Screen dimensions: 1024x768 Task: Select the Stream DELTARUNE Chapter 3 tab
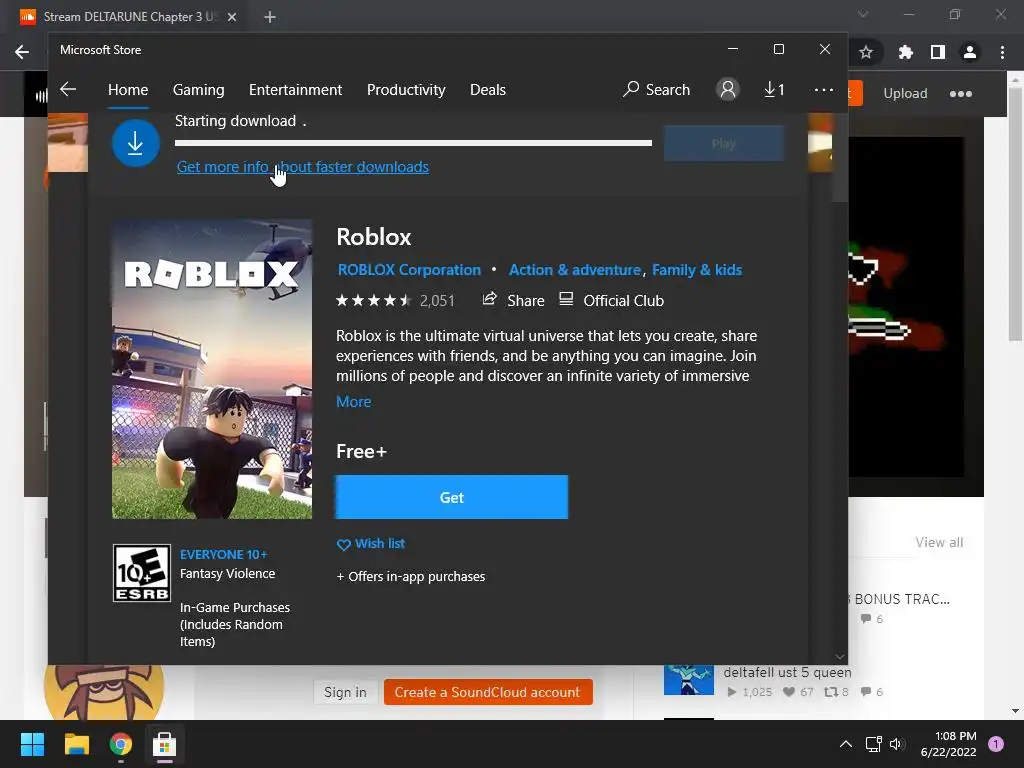(x=129, y=17)
